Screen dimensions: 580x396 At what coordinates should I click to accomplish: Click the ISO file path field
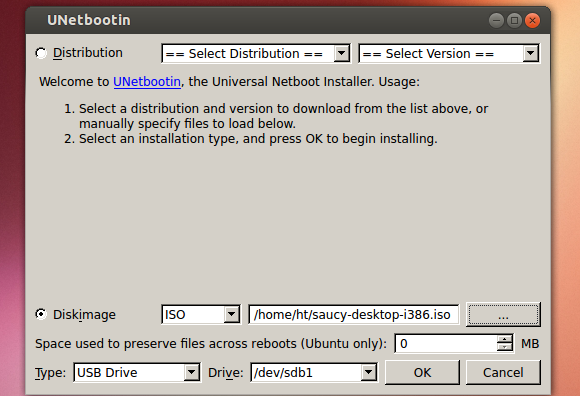(354, 315)
